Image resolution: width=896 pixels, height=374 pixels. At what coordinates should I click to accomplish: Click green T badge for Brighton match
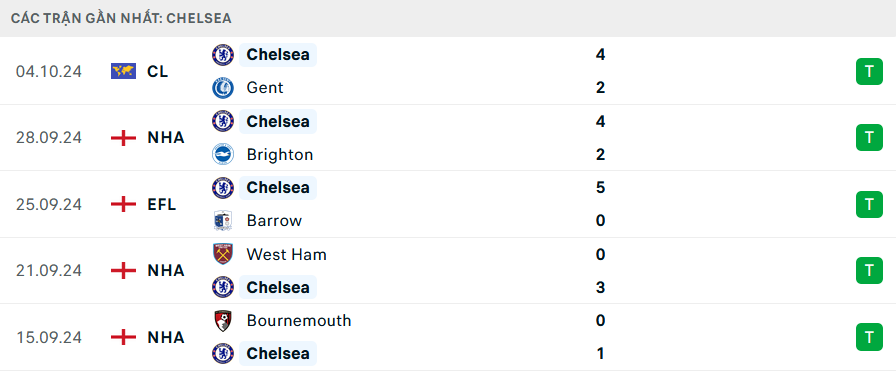pyautogui.click(x=869, y=137)
